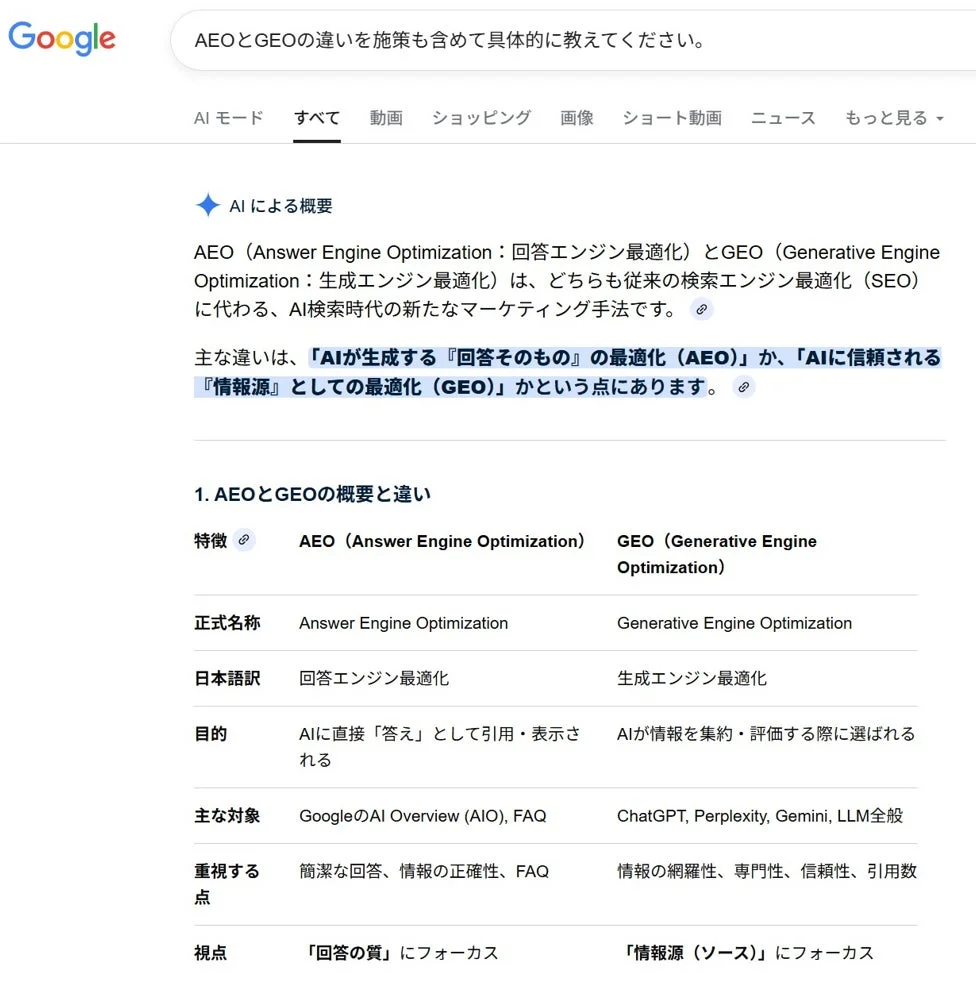The height and width of the screenshot is (990, 976).
Task: Click the AI Overview sparkle icon
Action: (x=206, y=205)
